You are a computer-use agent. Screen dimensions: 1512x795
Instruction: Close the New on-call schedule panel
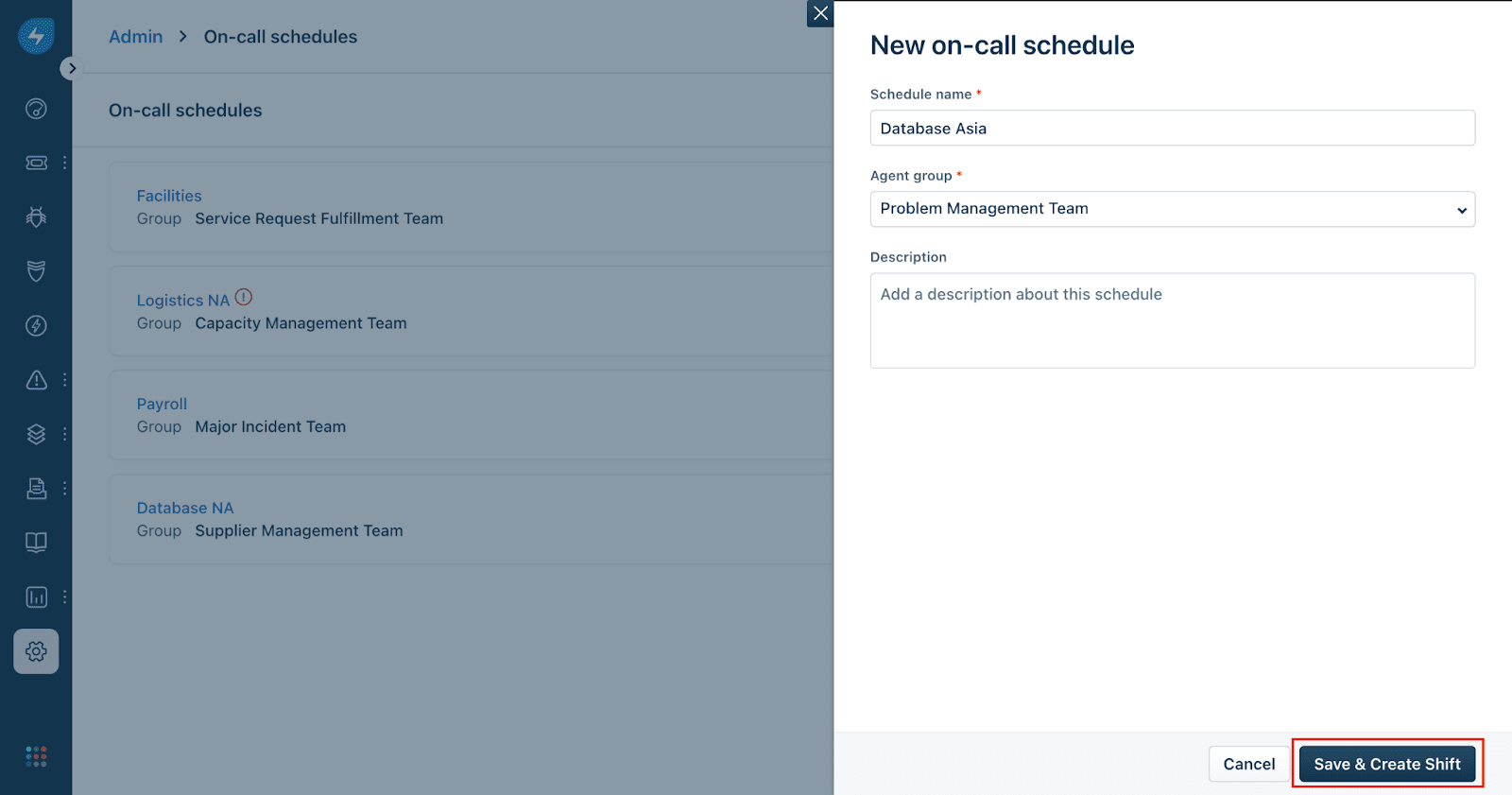click(x=820, y=13)
